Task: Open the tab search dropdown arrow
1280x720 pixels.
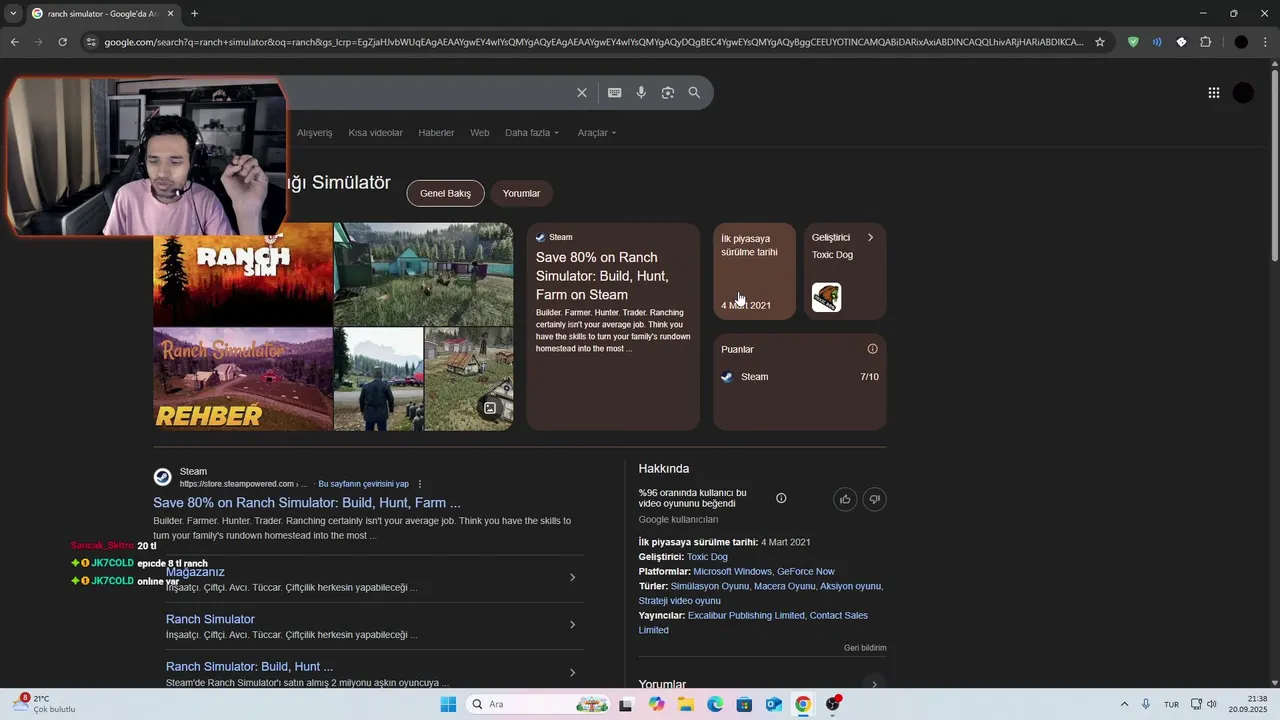Action: [x=13, y=13]
